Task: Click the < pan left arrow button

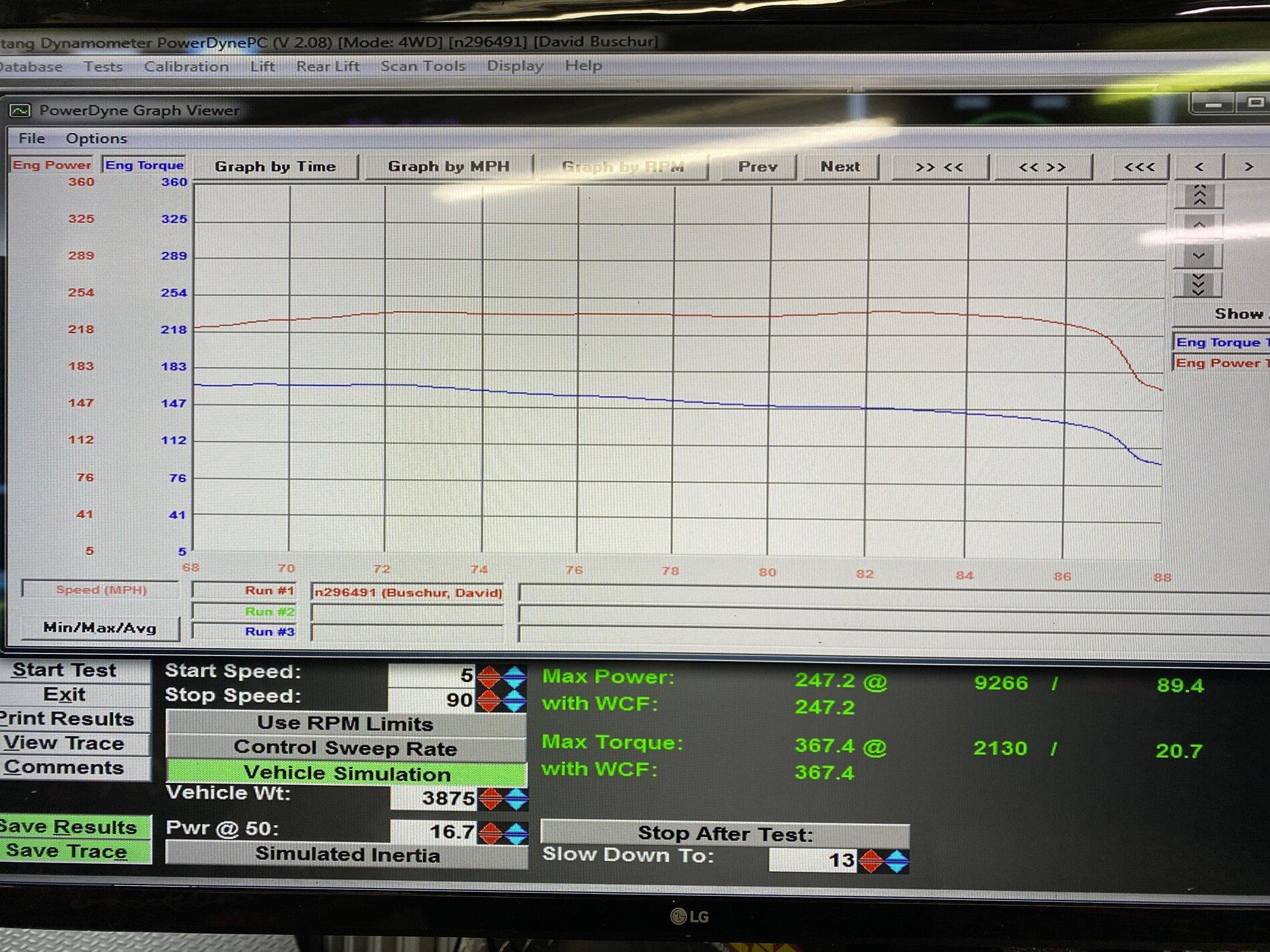Action: 1199,167
